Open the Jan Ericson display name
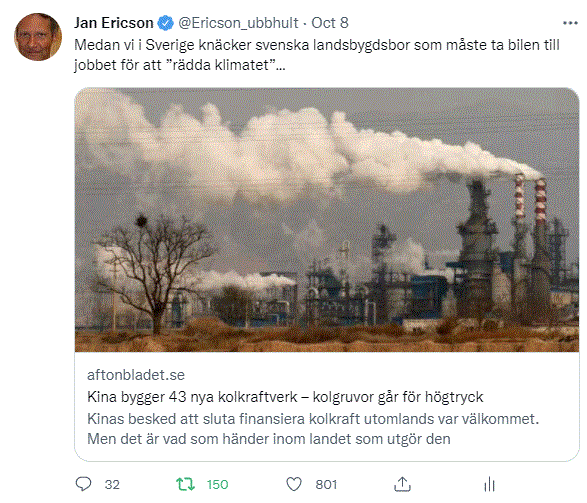 (x=114, y=23)
